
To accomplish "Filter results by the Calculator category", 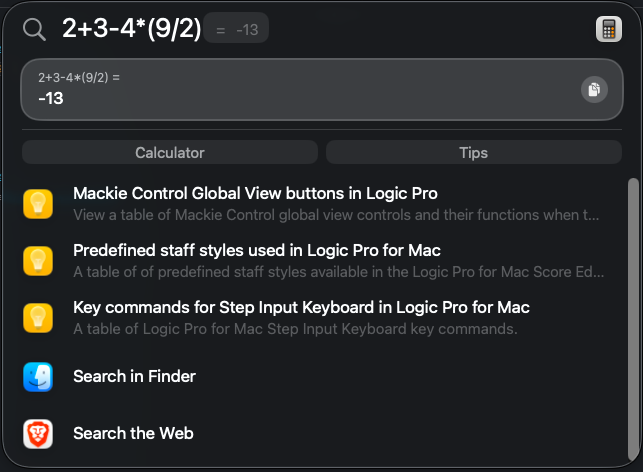I will (170, 153).
